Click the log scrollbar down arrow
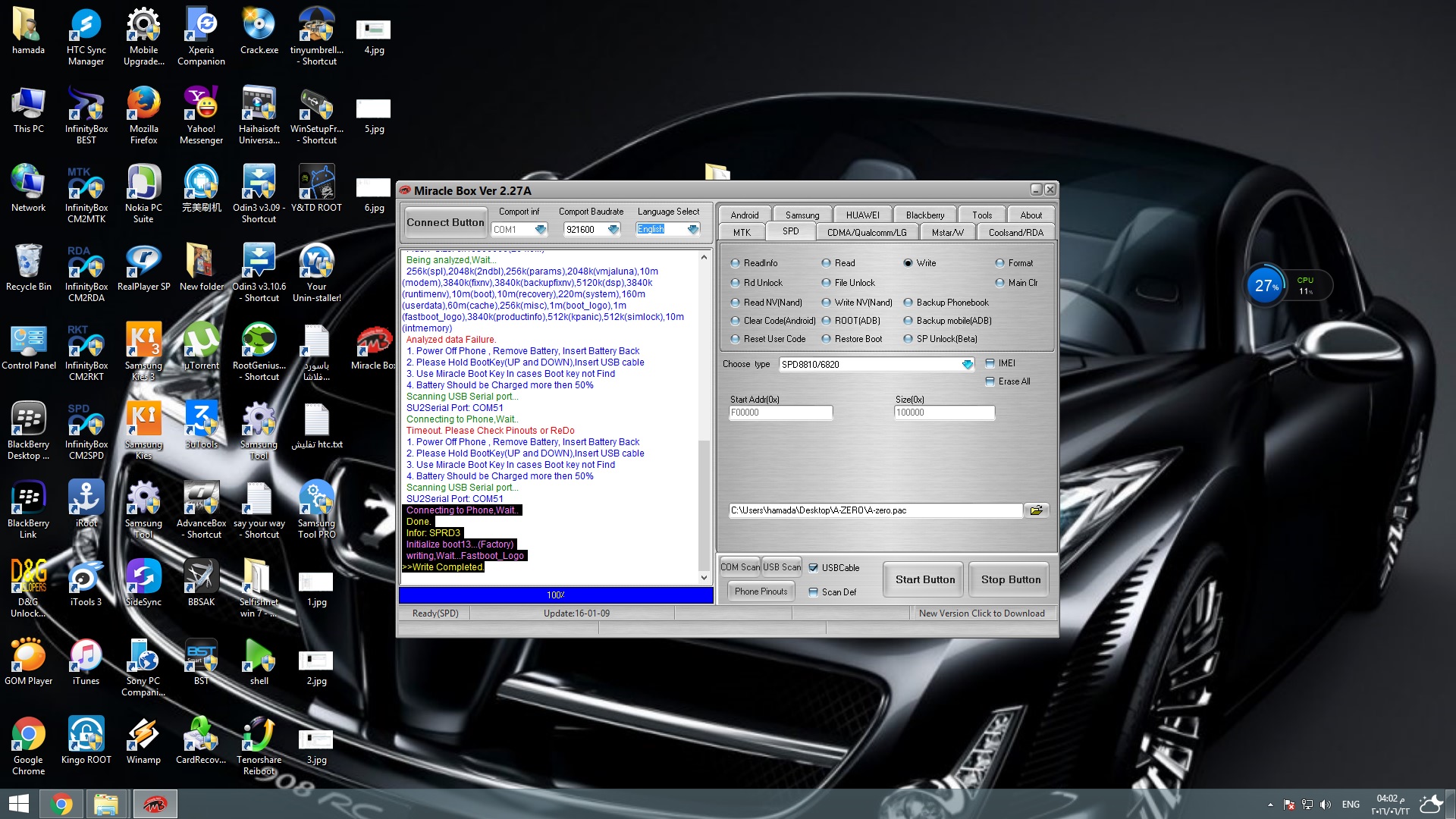The width and height of the screenshot is (1456, 819). (704, 578)
